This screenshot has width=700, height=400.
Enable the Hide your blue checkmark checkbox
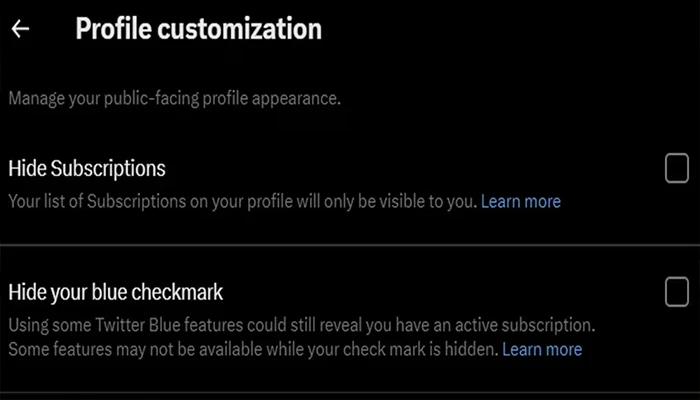click(x=677, y=292)
